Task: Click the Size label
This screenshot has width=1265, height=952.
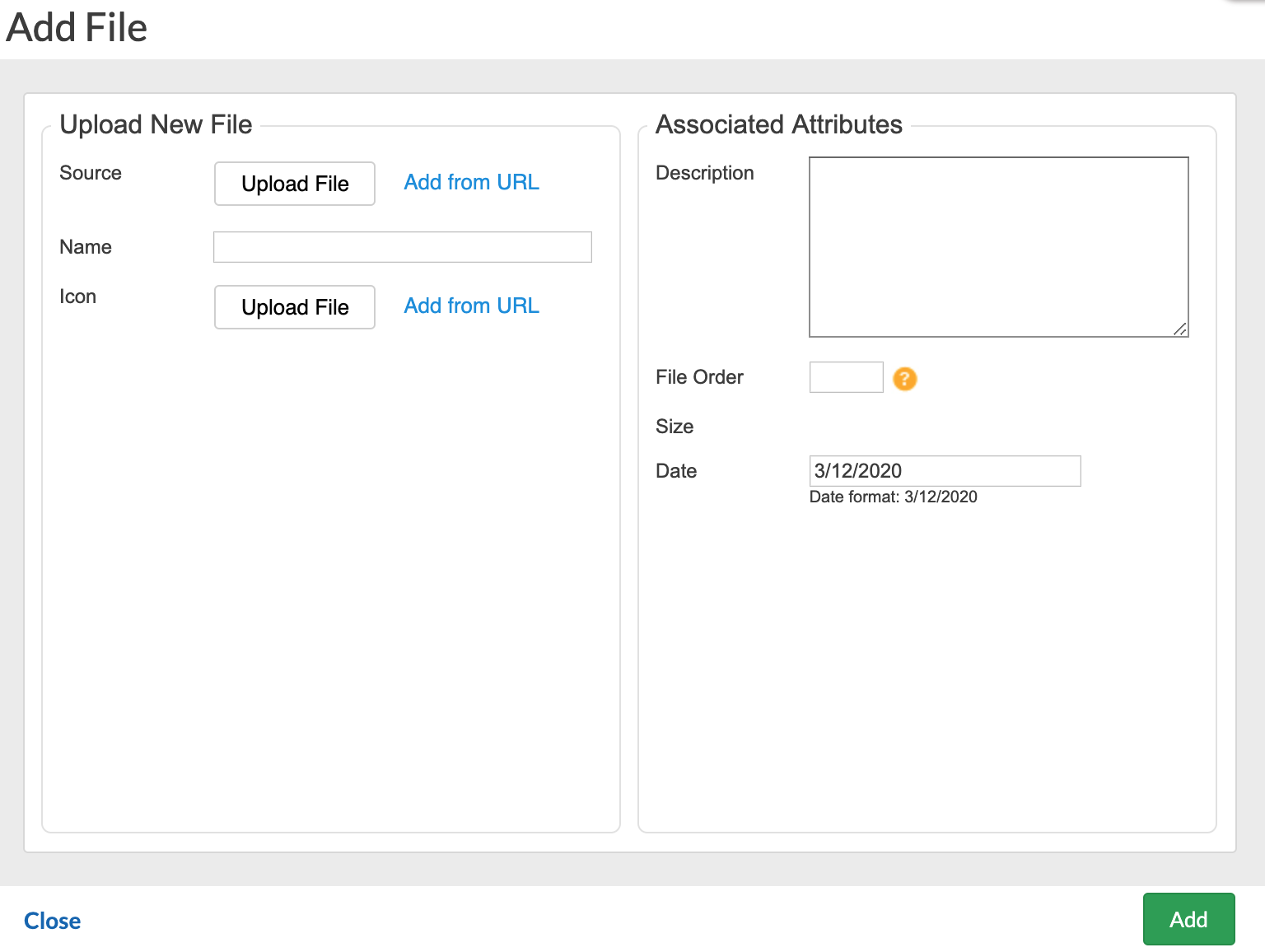Action: click(x=675, y=427)
